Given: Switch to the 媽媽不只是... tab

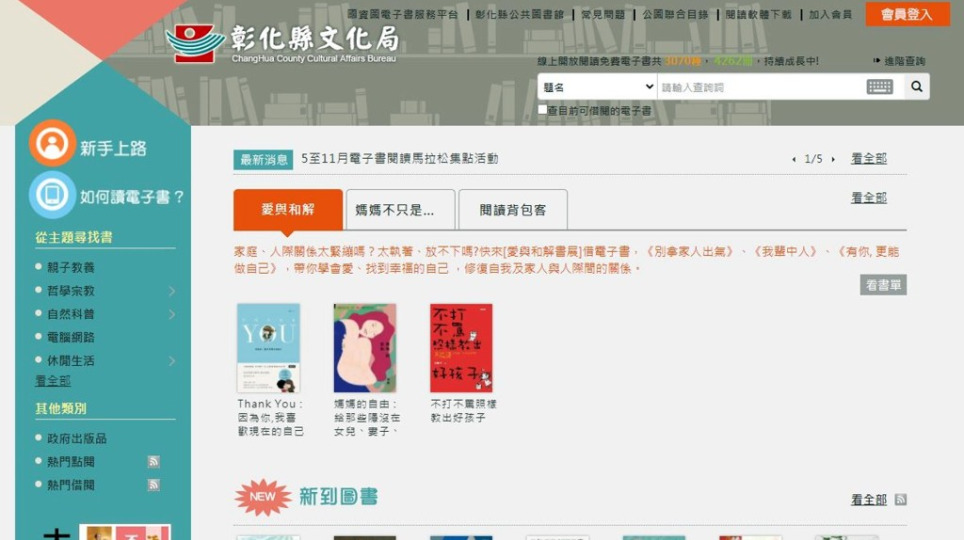Looking at the screenshot, I should pyautogui.click(x=400, y=210).
